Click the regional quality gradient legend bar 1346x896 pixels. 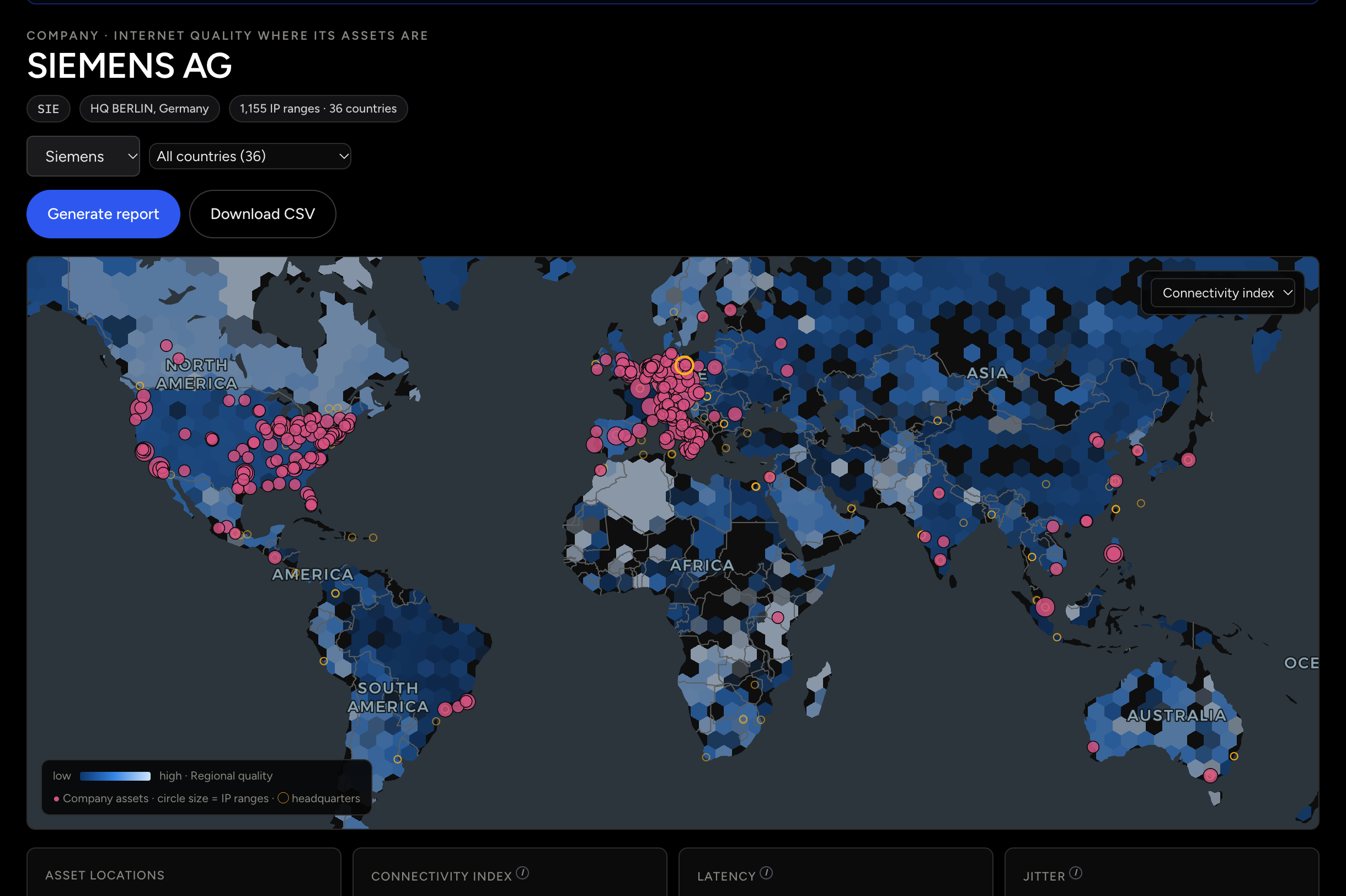click(115, 776)
